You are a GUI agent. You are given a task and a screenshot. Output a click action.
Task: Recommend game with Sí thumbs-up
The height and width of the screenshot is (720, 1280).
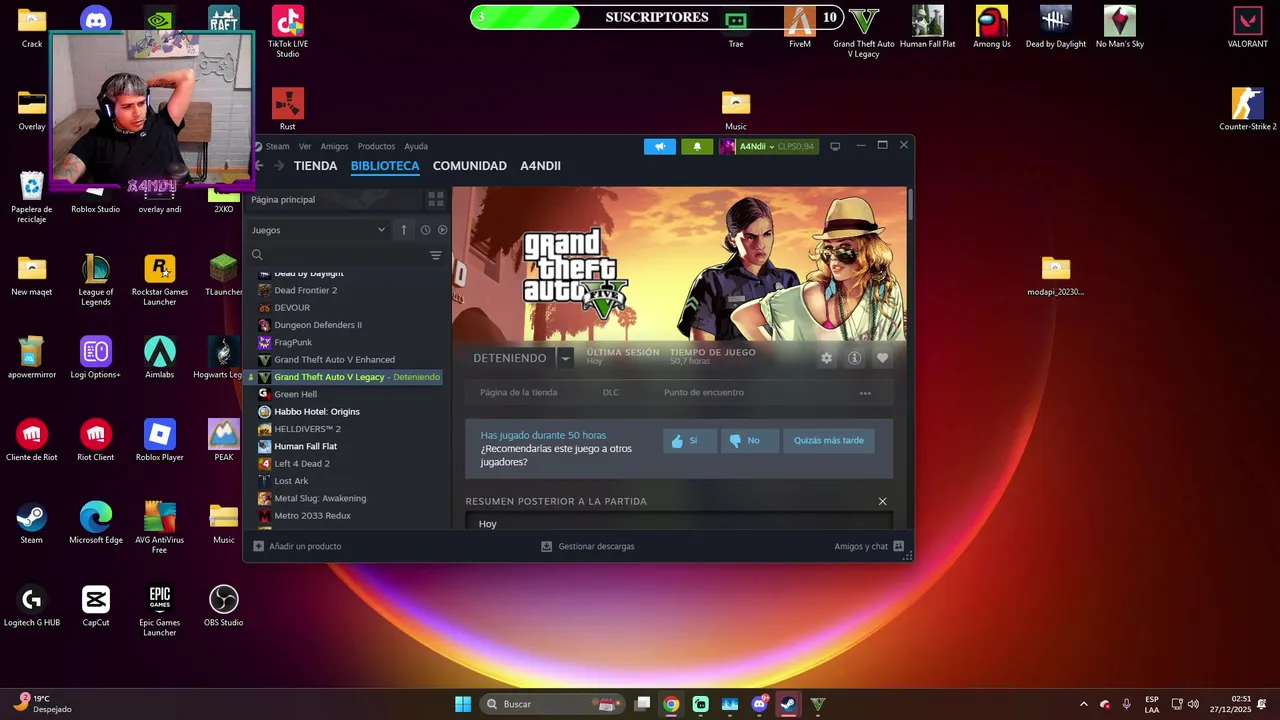pos(689,440)
